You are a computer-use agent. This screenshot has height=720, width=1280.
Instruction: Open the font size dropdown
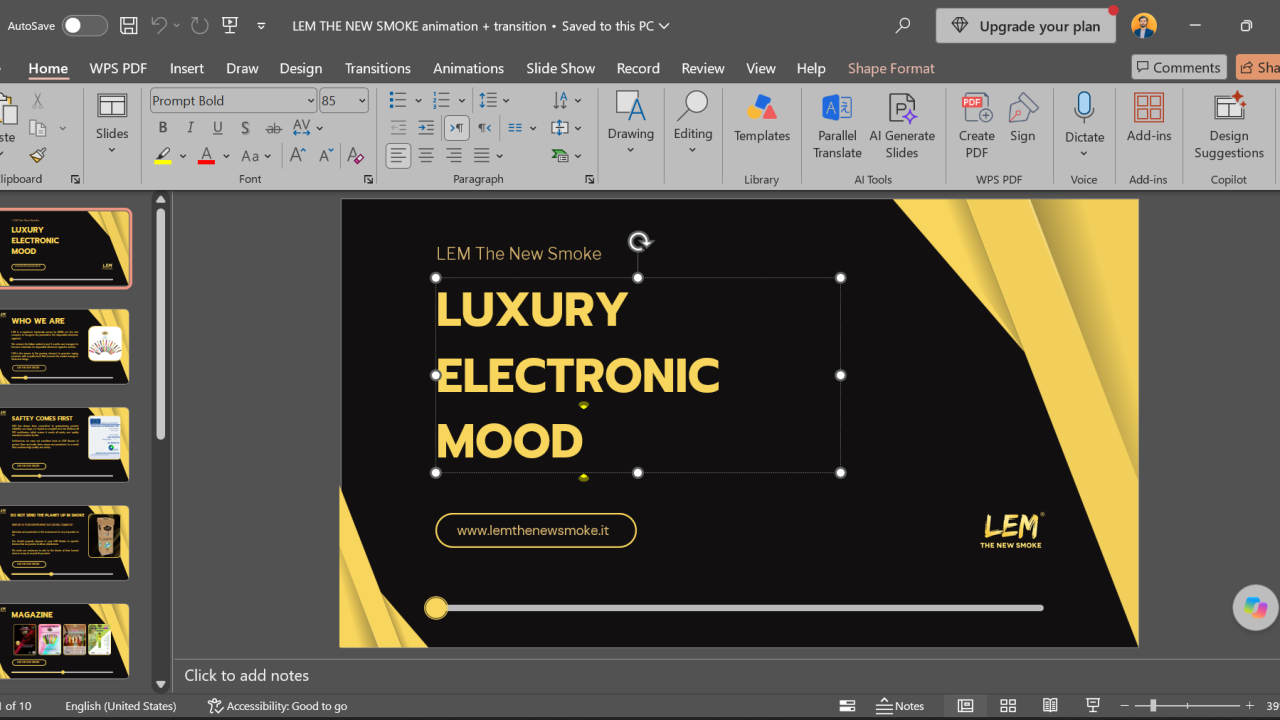[x=362, y=101]
